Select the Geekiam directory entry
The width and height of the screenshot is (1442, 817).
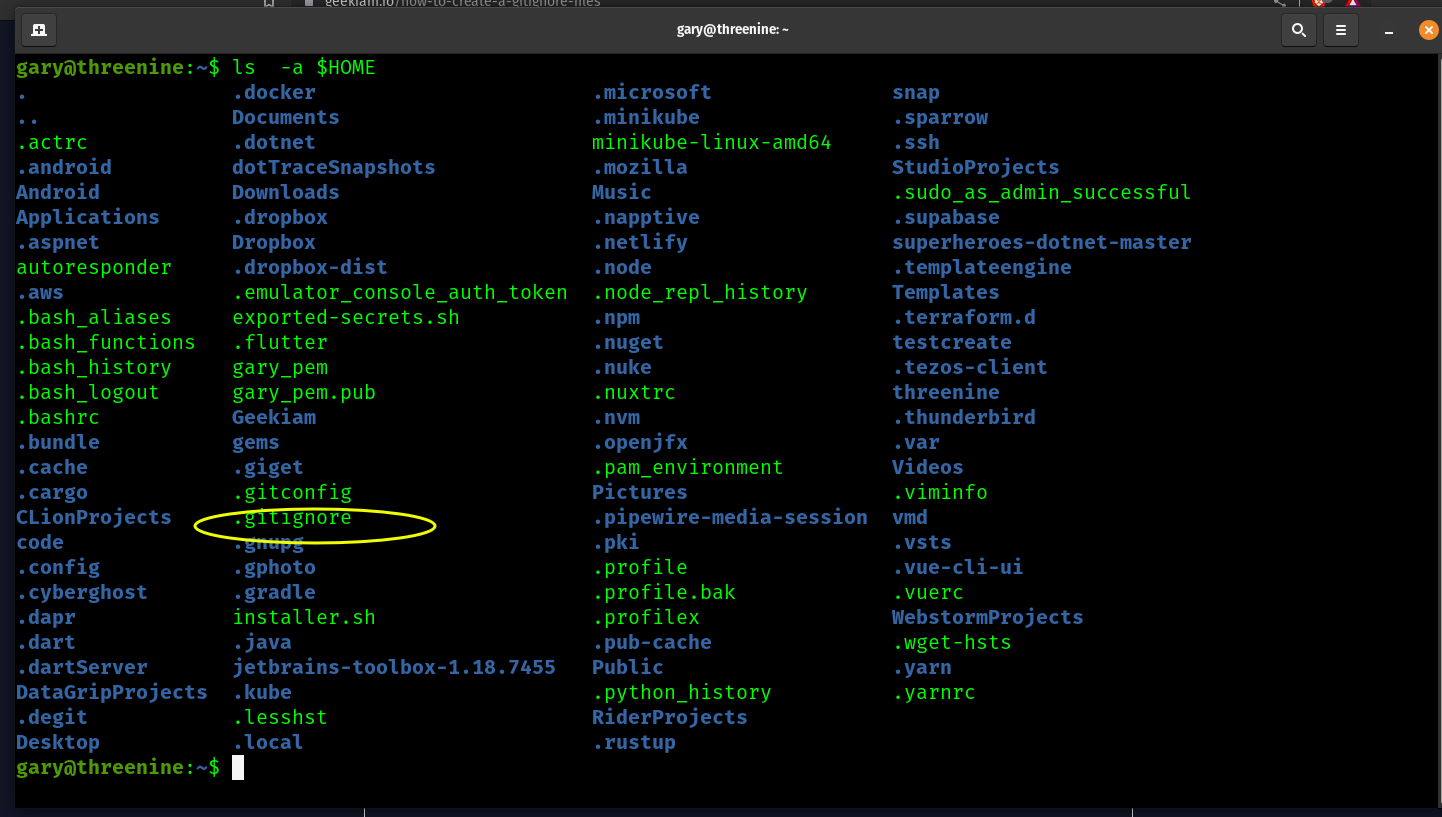[274, 417]
